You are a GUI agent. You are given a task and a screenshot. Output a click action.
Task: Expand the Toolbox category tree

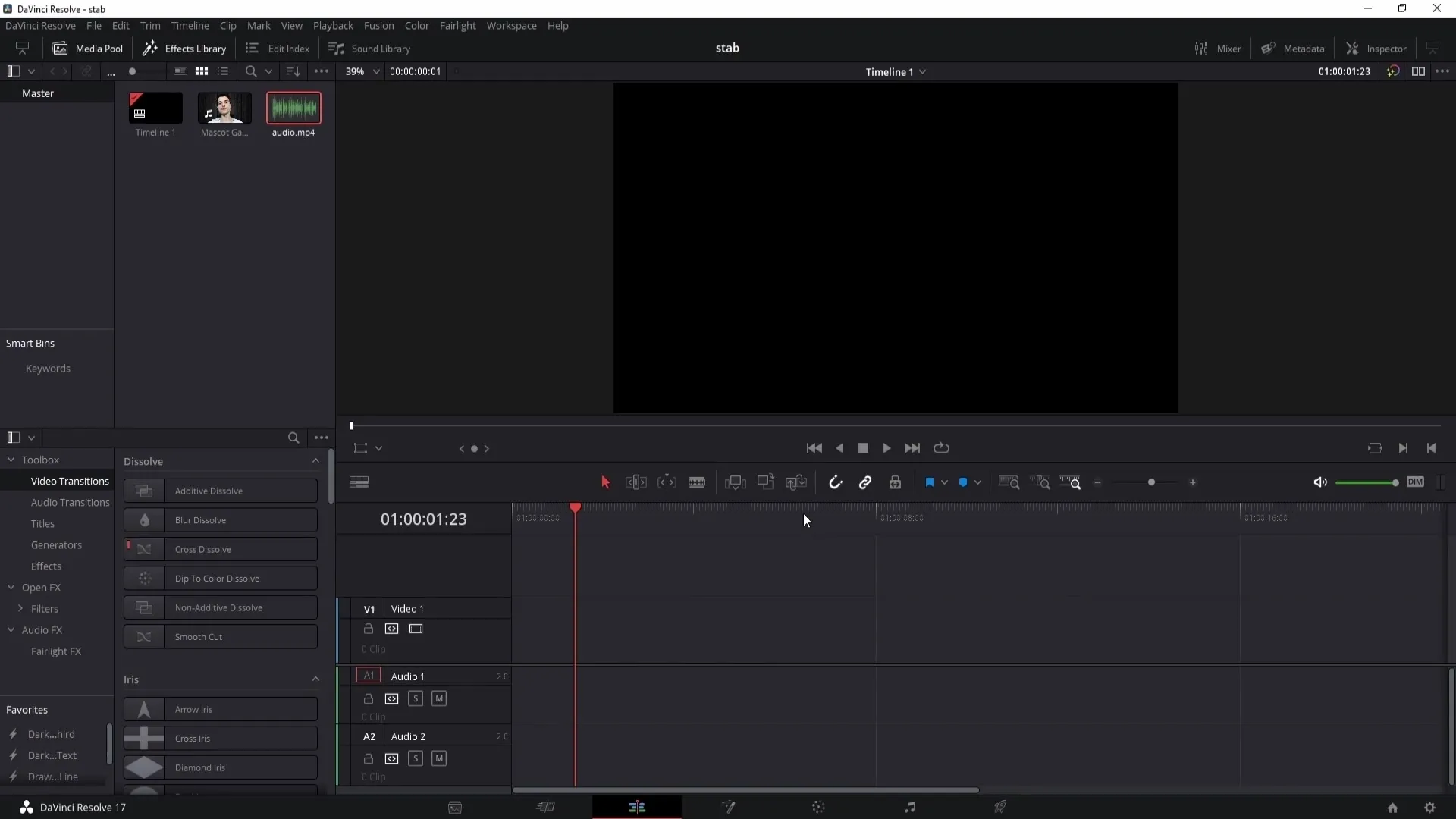click(x=11, y=459)
